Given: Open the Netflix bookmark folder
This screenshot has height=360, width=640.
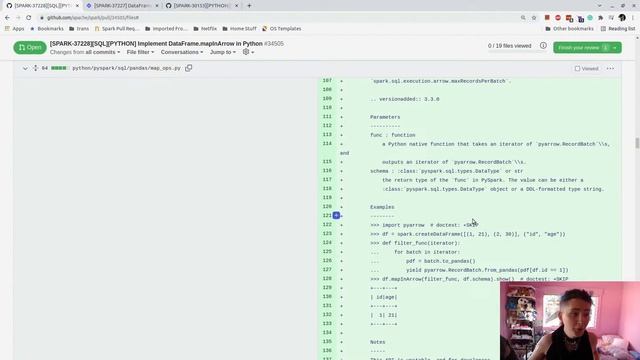Looking at the screenshot, I should (x=205, y=29).
